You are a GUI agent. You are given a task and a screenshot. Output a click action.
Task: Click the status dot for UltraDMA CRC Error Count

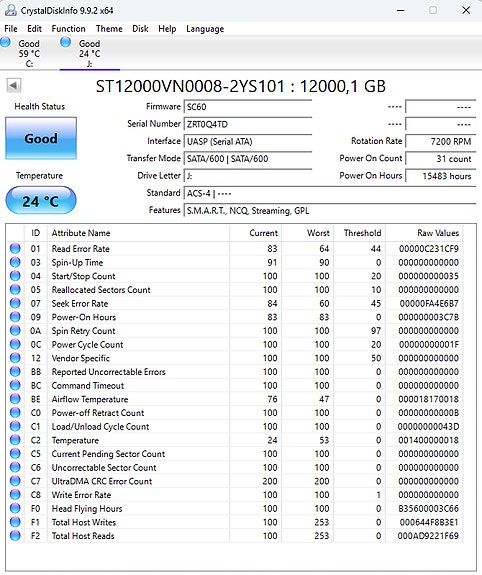[15, 481]
